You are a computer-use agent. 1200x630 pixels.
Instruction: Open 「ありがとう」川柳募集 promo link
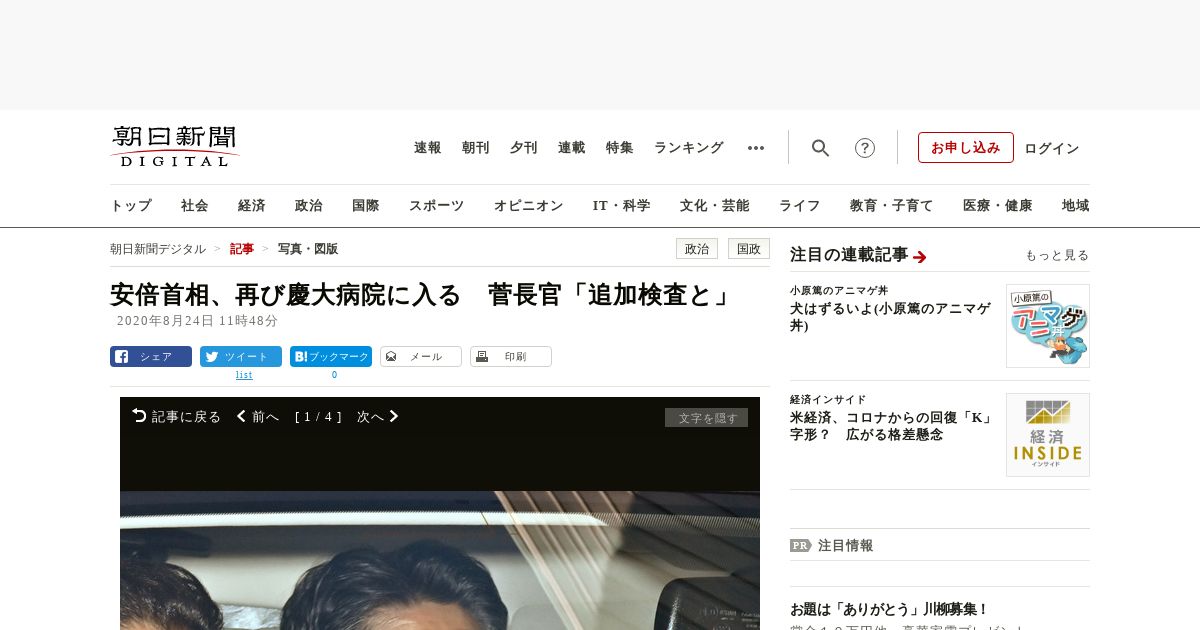pyautogui.click(x=889, y=609)
